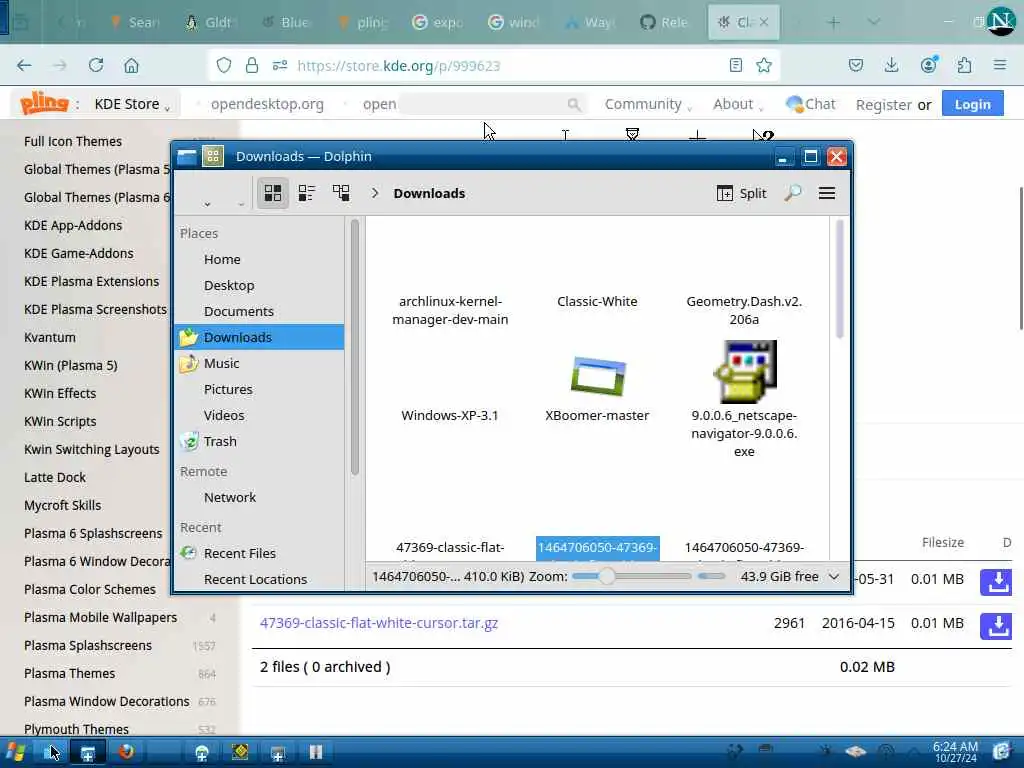Switch to the 'pling' browser tab

(361, 23)
